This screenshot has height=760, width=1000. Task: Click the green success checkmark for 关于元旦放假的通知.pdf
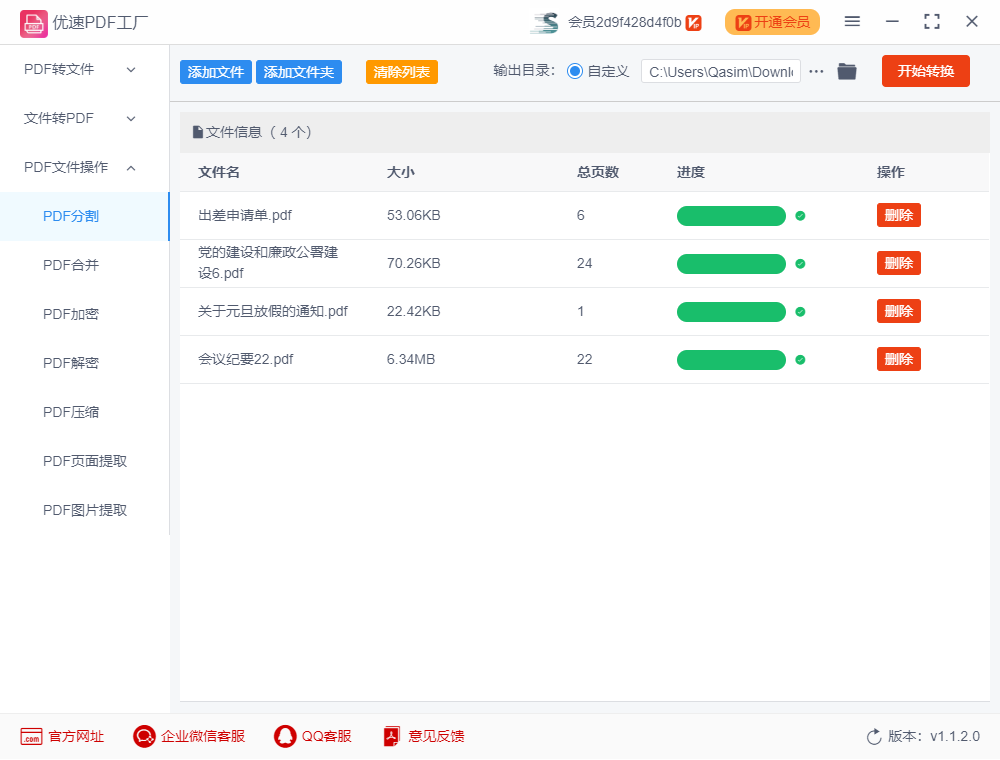801,311
